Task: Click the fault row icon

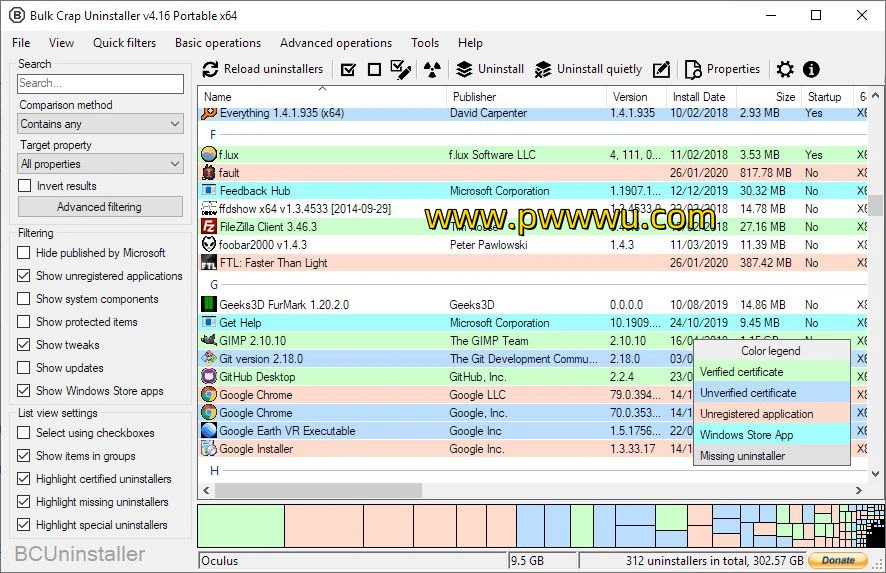Action: pos(209,172)
